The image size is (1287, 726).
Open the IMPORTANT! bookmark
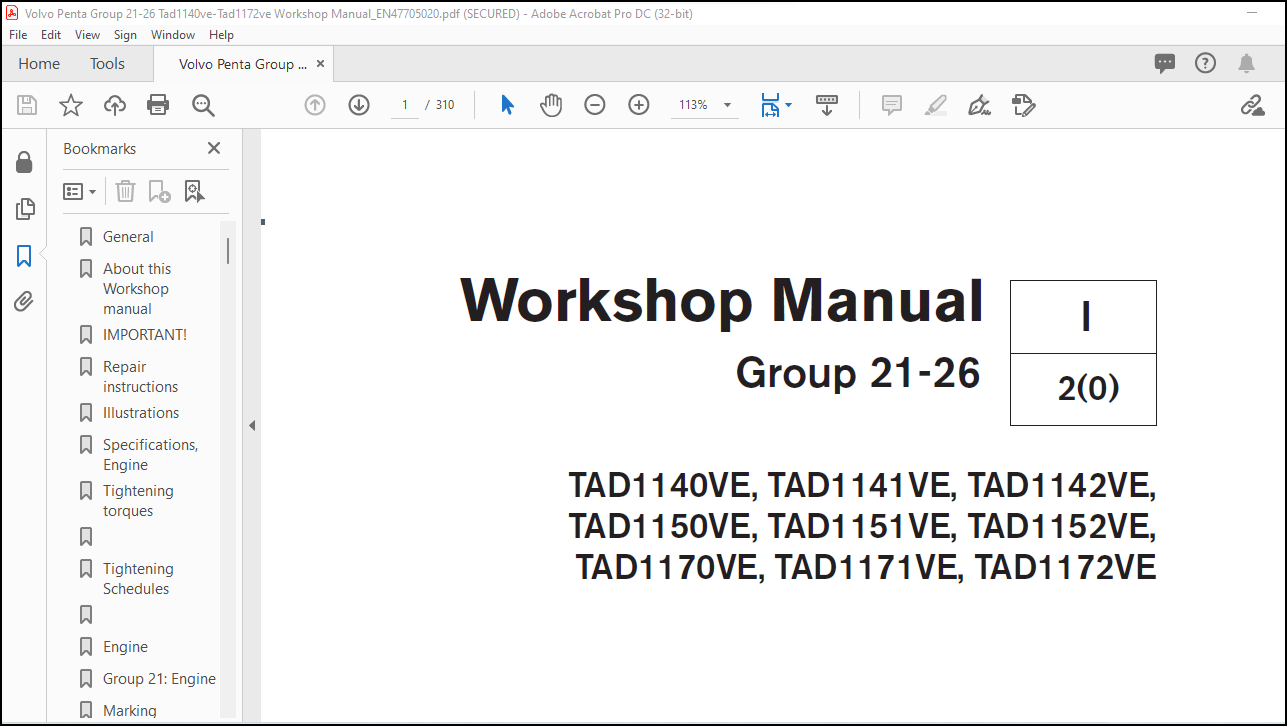(145, 335)
